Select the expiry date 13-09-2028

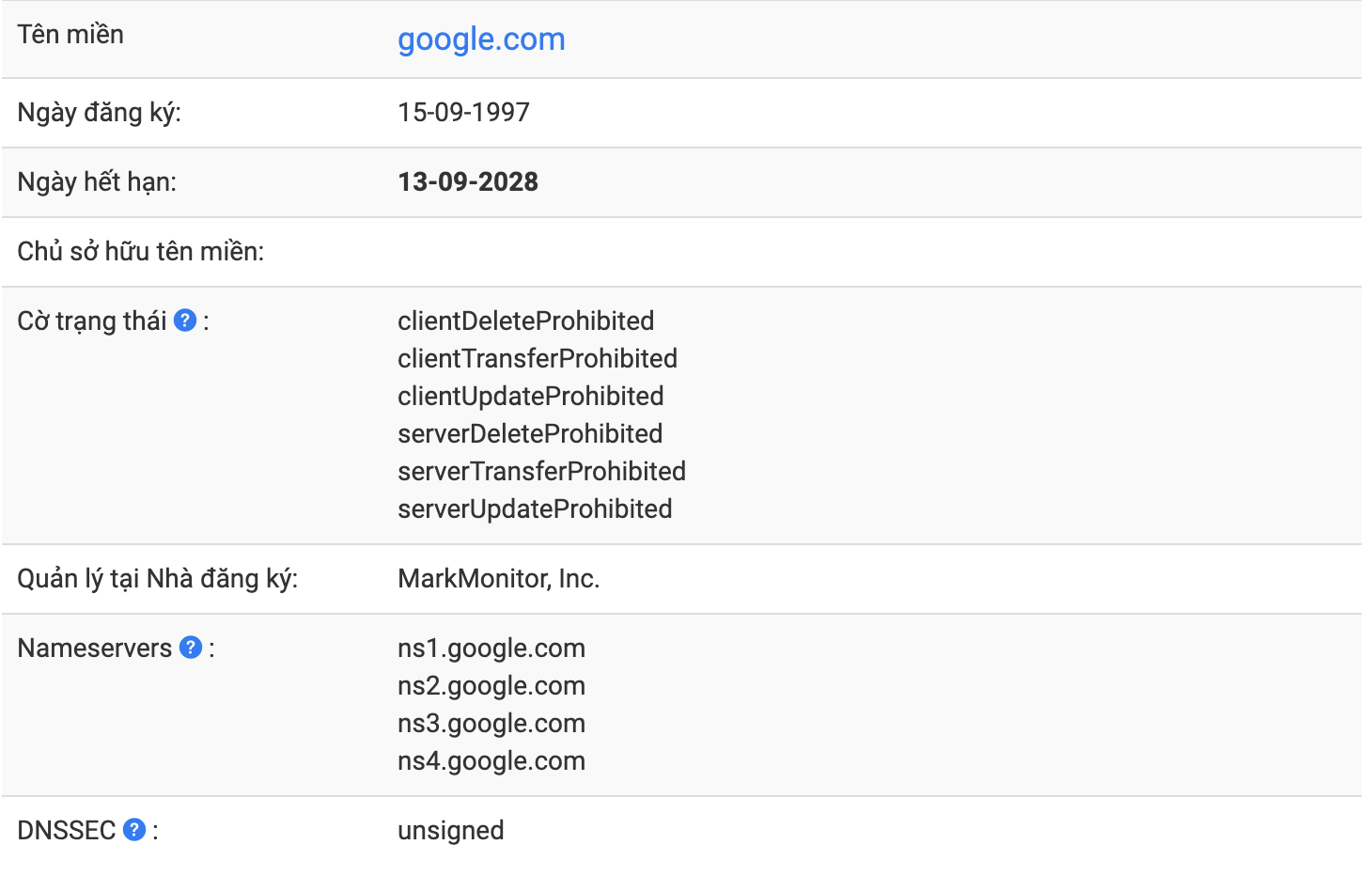468,182
